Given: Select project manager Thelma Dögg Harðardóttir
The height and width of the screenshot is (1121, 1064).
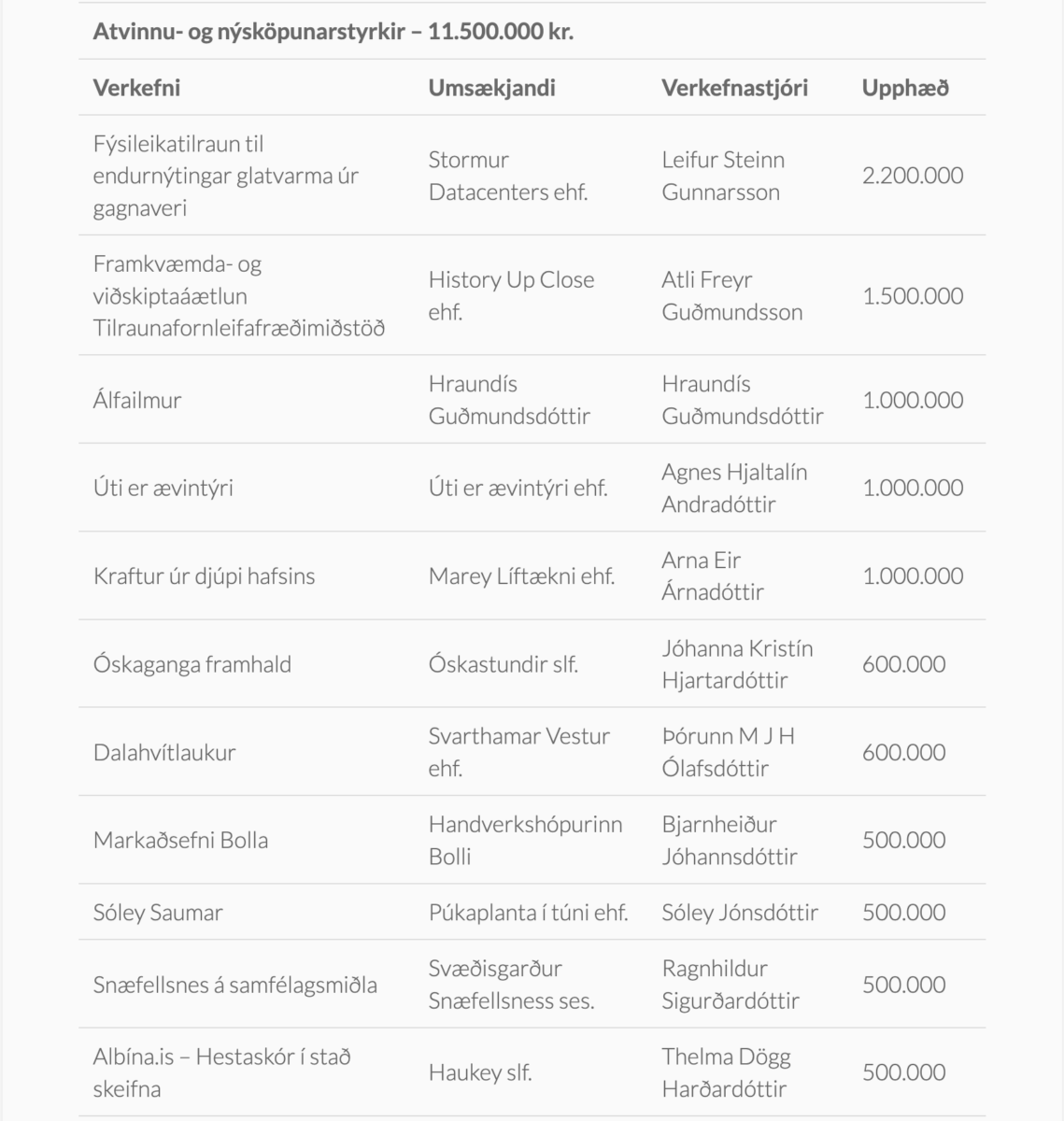Looking at the screenshot, I should [726, 1072].
